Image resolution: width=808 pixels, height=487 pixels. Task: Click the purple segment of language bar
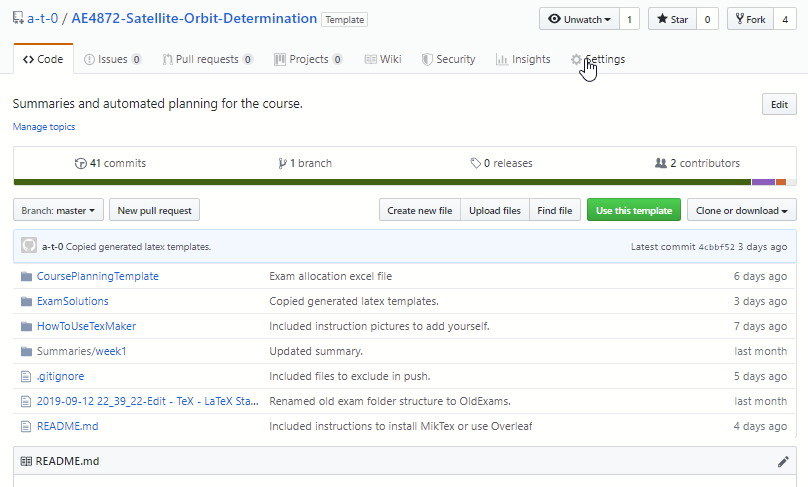click(763, 182)
